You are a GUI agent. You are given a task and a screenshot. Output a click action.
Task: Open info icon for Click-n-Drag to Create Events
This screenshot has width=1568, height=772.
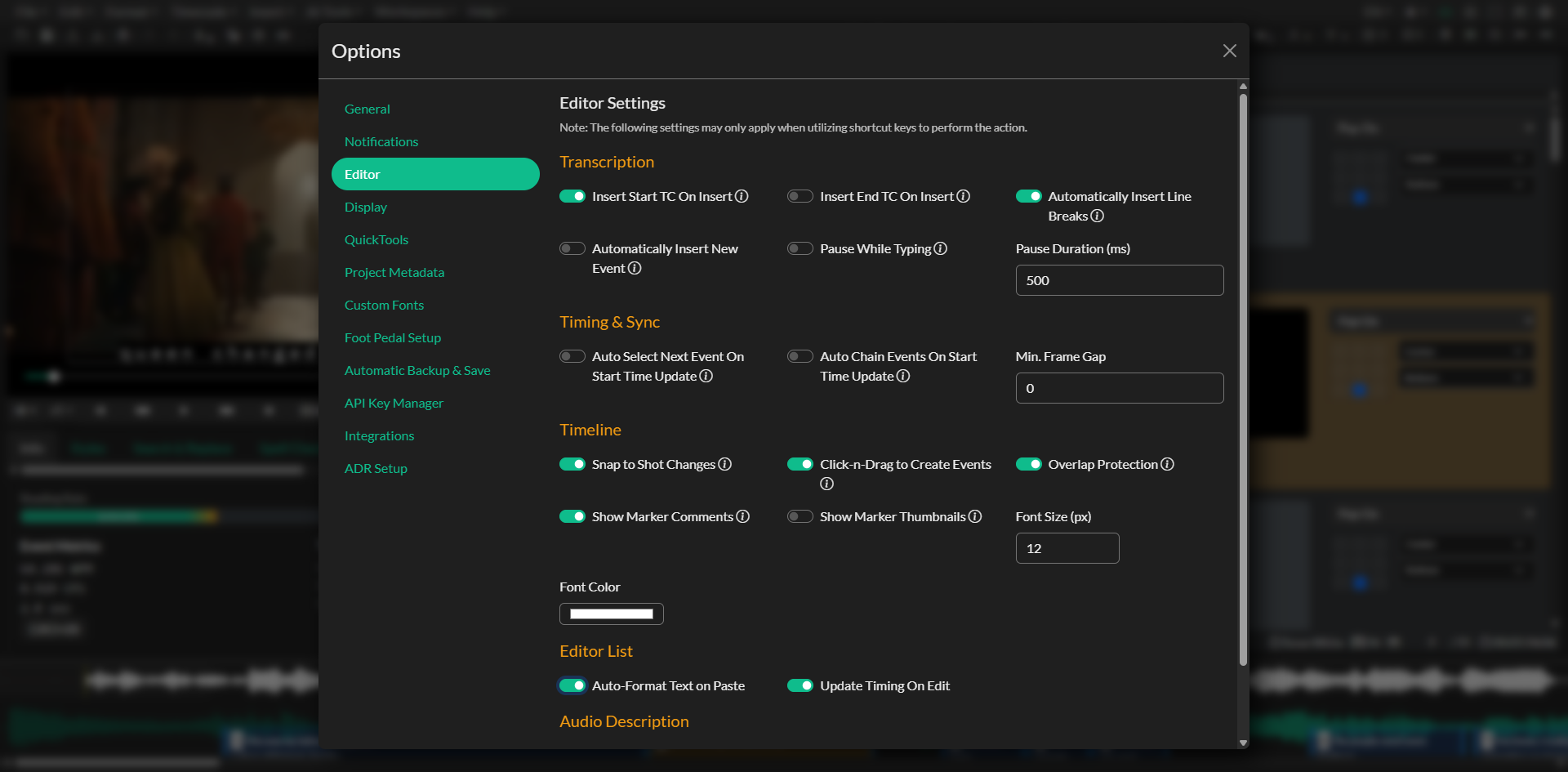(826, 484)
